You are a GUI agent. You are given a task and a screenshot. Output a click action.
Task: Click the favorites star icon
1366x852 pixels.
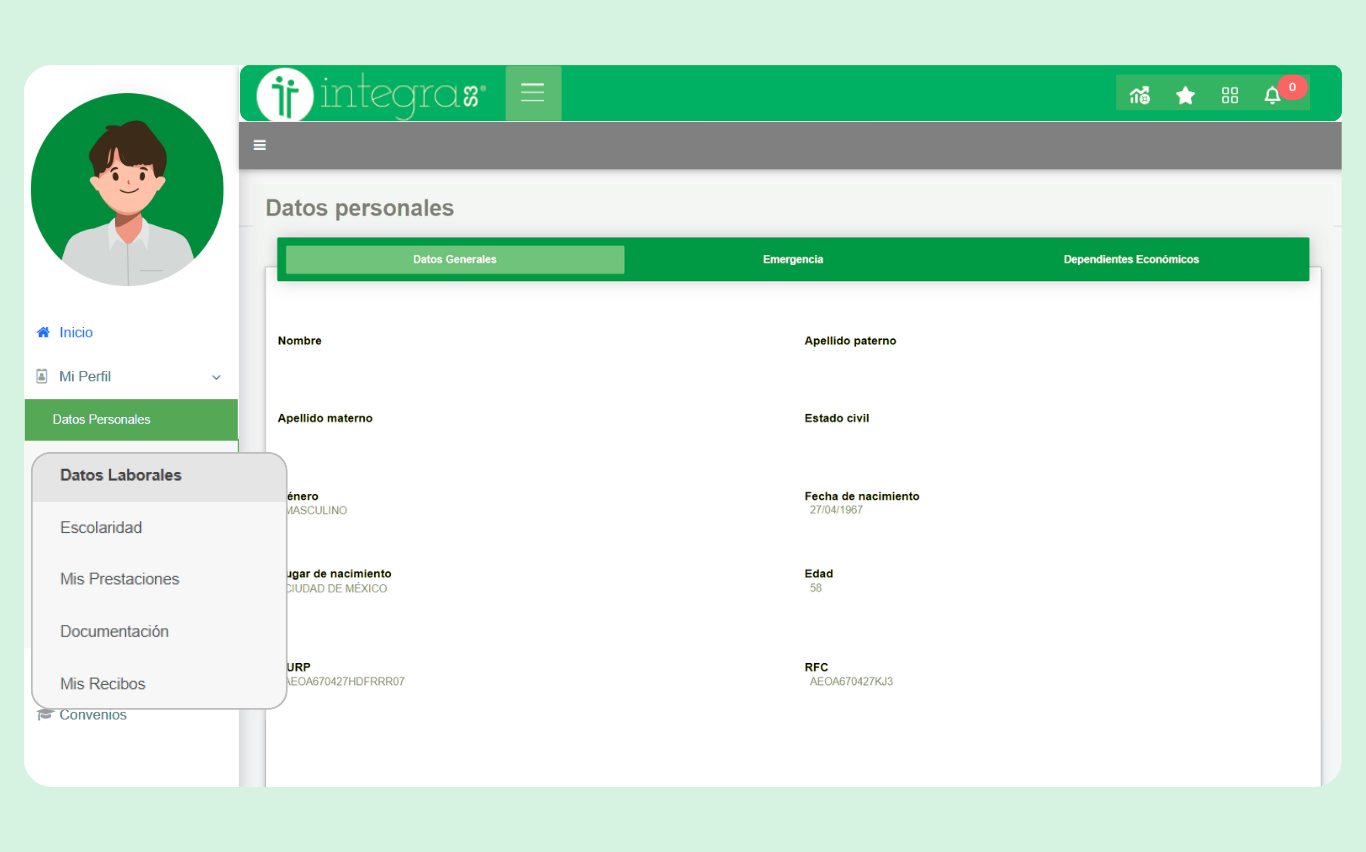[1185, 95]
